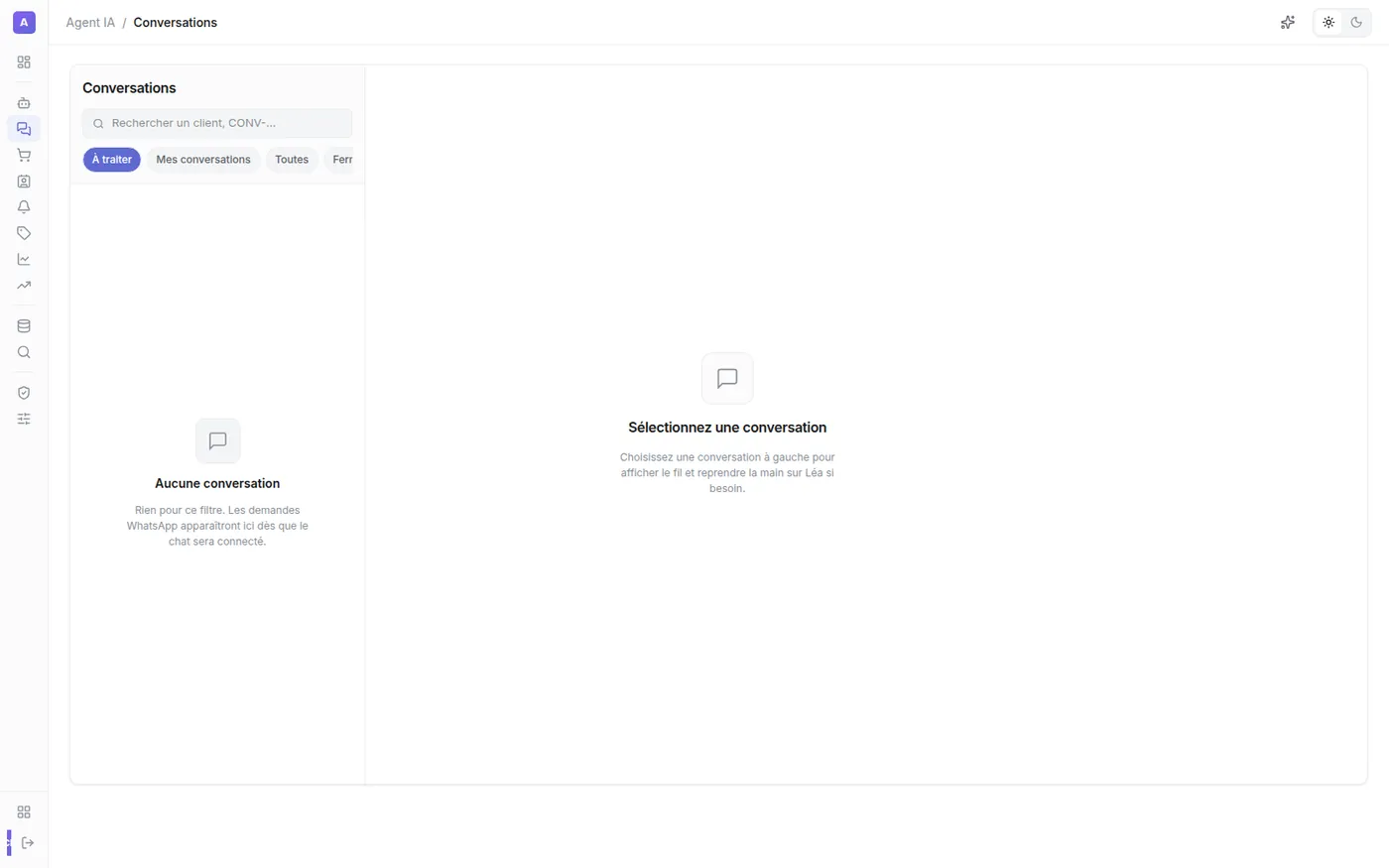Select the "Mes conversations" filter

(x=203, y=160)
